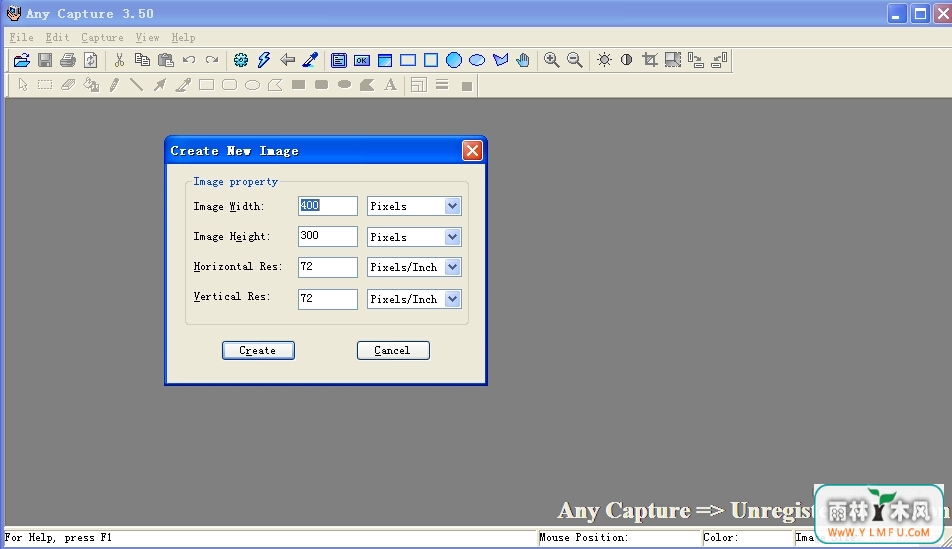The height and width of the screenshot is (549, 952).
Task: Expand Vertical Res units dropdown
Action: [x=452, y=299]
